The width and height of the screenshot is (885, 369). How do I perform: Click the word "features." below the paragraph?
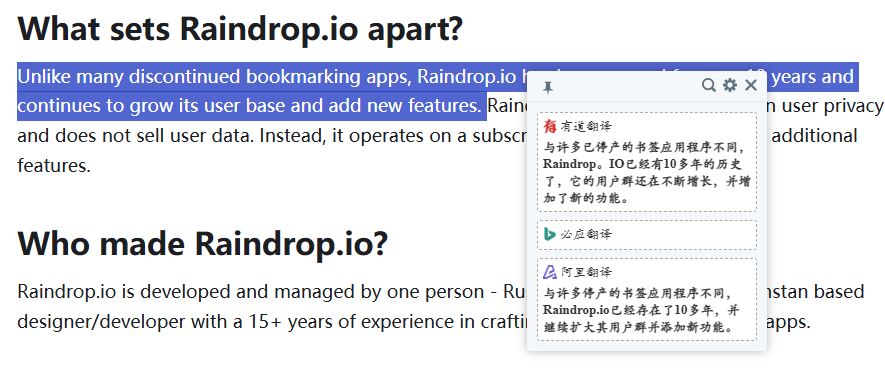[x=54, y=165]
